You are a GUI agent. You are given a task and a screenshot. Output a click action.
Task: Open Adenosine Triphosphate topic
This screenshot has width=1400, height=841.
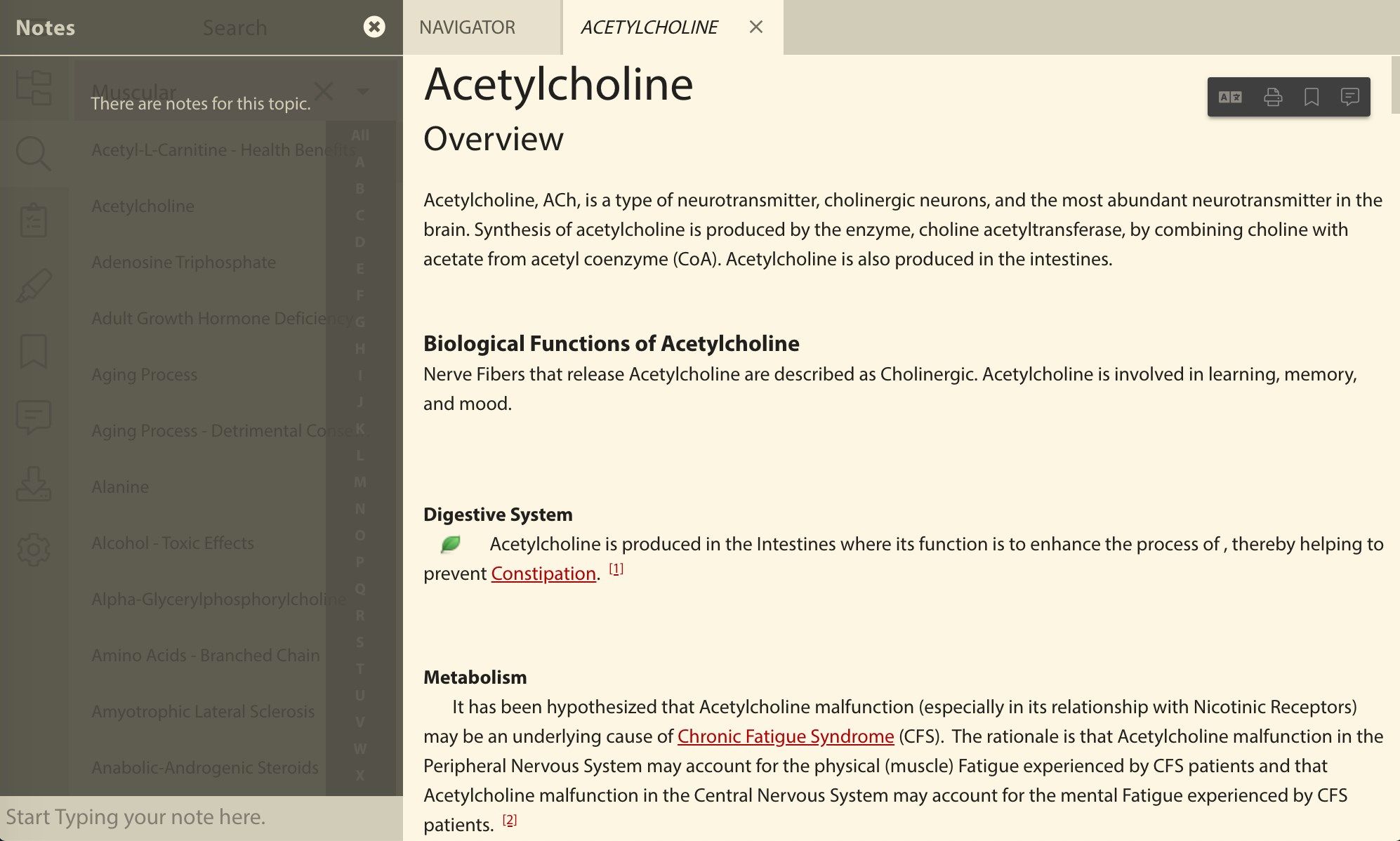point(183,263)
